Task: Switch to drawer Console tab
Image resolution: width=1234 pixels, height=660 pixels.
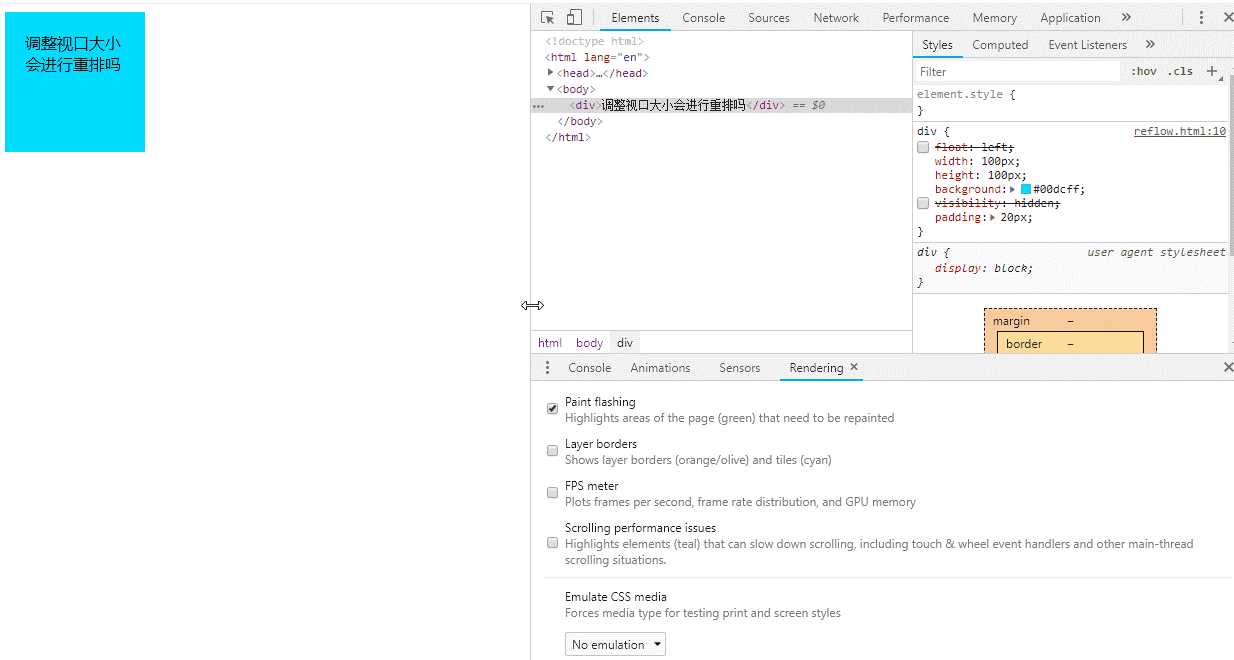Action: pyautogui.click(x=589, y=368)
